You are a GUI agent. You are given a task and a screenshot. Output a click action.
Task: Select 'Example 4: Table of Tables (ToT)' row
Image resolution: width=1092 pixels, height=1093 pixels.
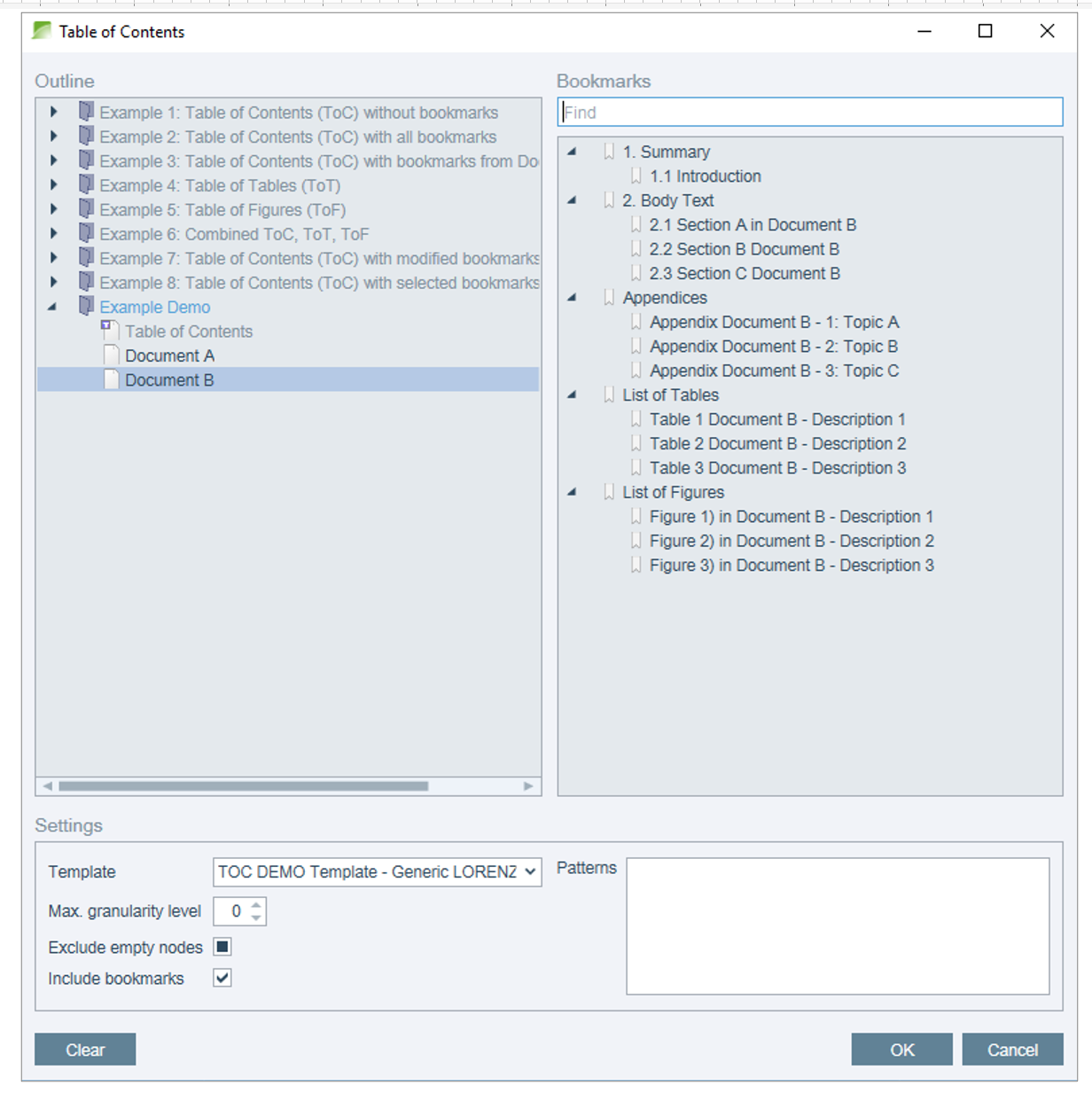[220, 185]
